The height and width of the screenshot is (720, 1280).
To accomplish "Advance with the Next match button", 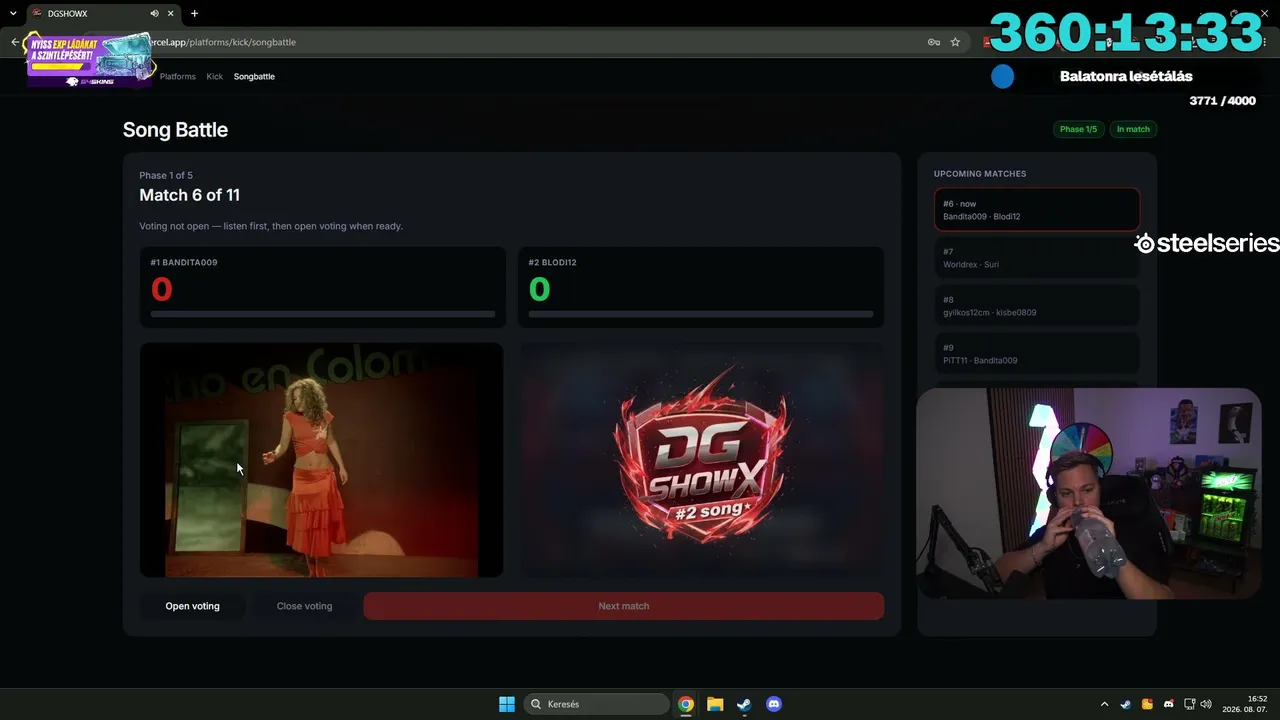I will click(624, 606).
